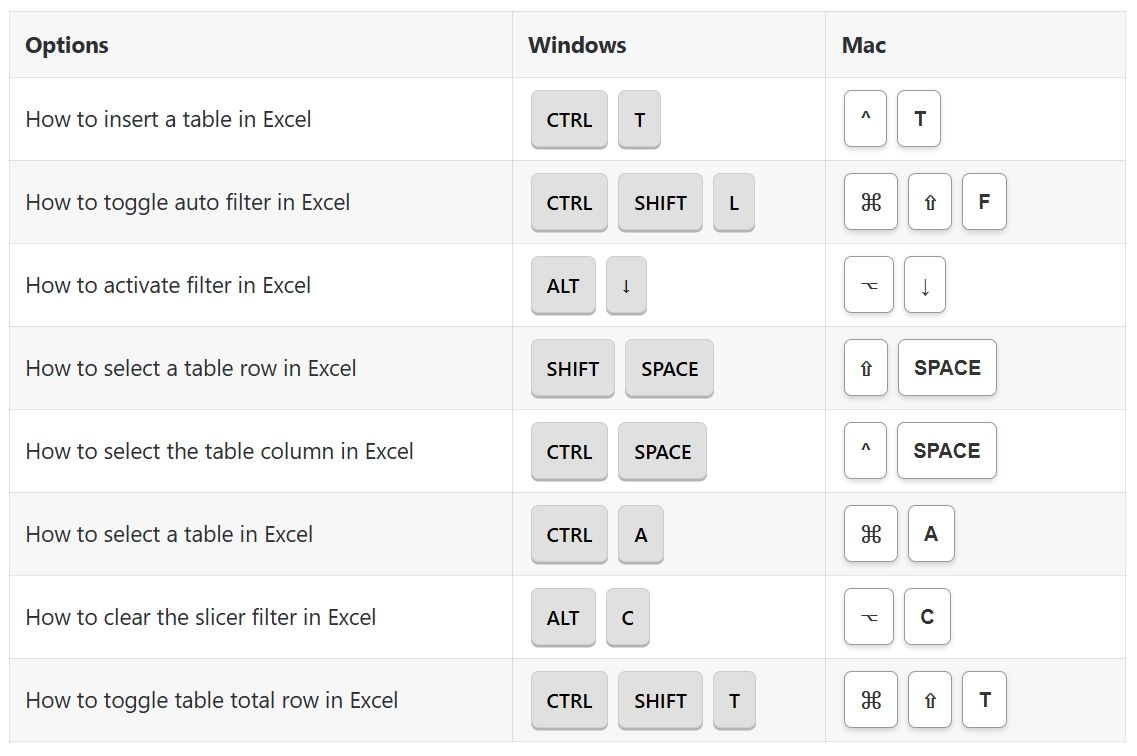Click the Mac command key in select a table row

pos(870,534)
